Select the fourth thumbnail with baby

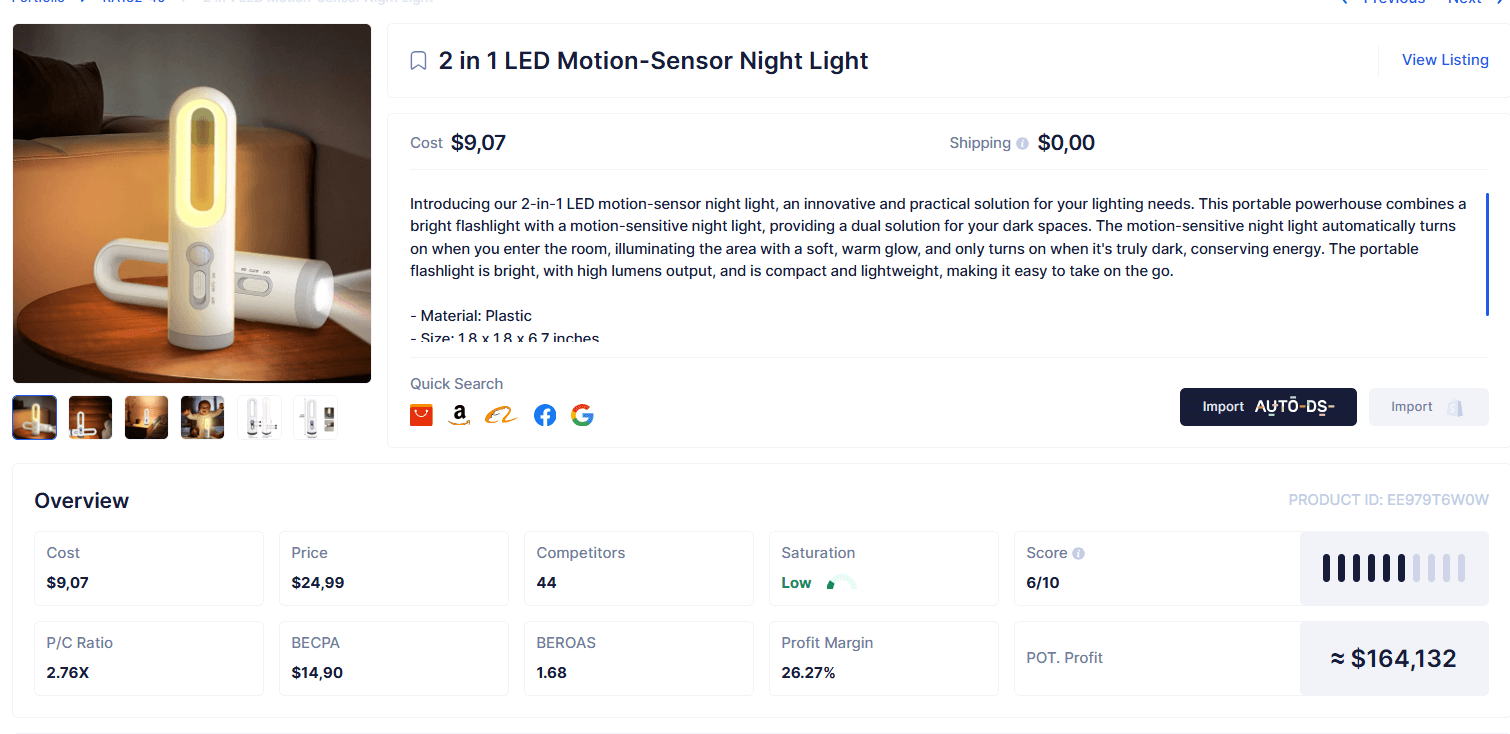pyautogui.click(x=202, y=417)
